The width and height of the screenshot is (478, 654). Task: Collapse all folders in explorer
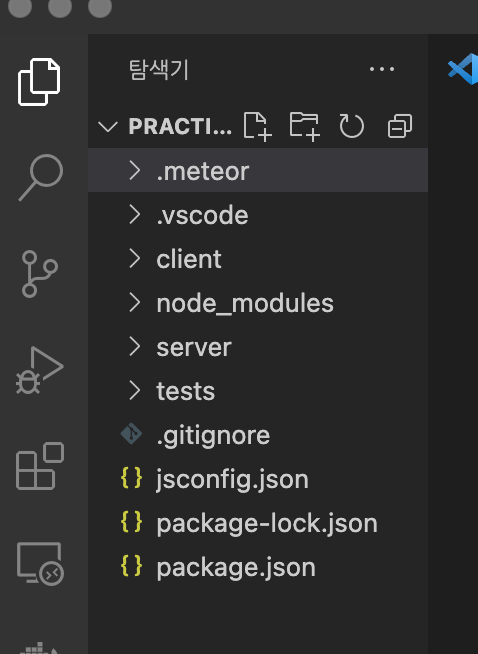400,126
